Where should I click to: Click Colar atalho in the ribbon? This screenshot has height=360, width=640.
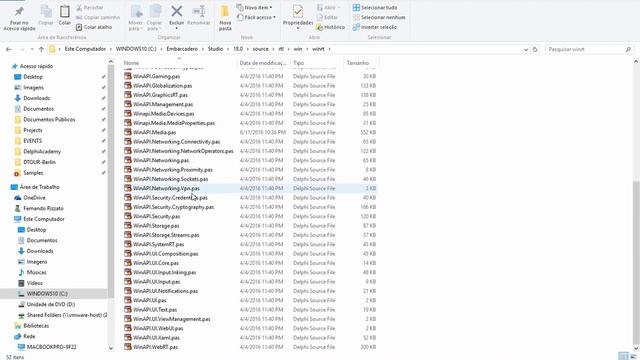(x=94, y=27)
